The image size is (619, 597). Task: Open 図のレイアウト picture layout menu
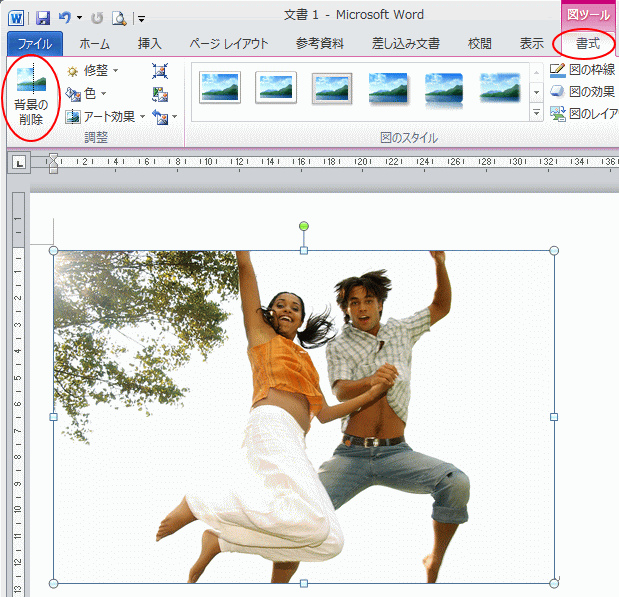584,114
